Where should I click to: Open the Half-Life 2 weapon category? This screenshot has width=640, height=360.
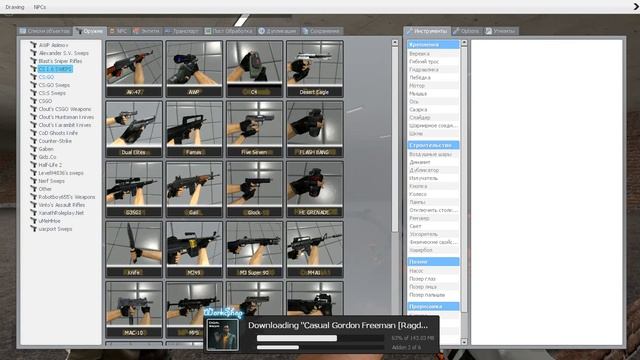pos(51,165)
